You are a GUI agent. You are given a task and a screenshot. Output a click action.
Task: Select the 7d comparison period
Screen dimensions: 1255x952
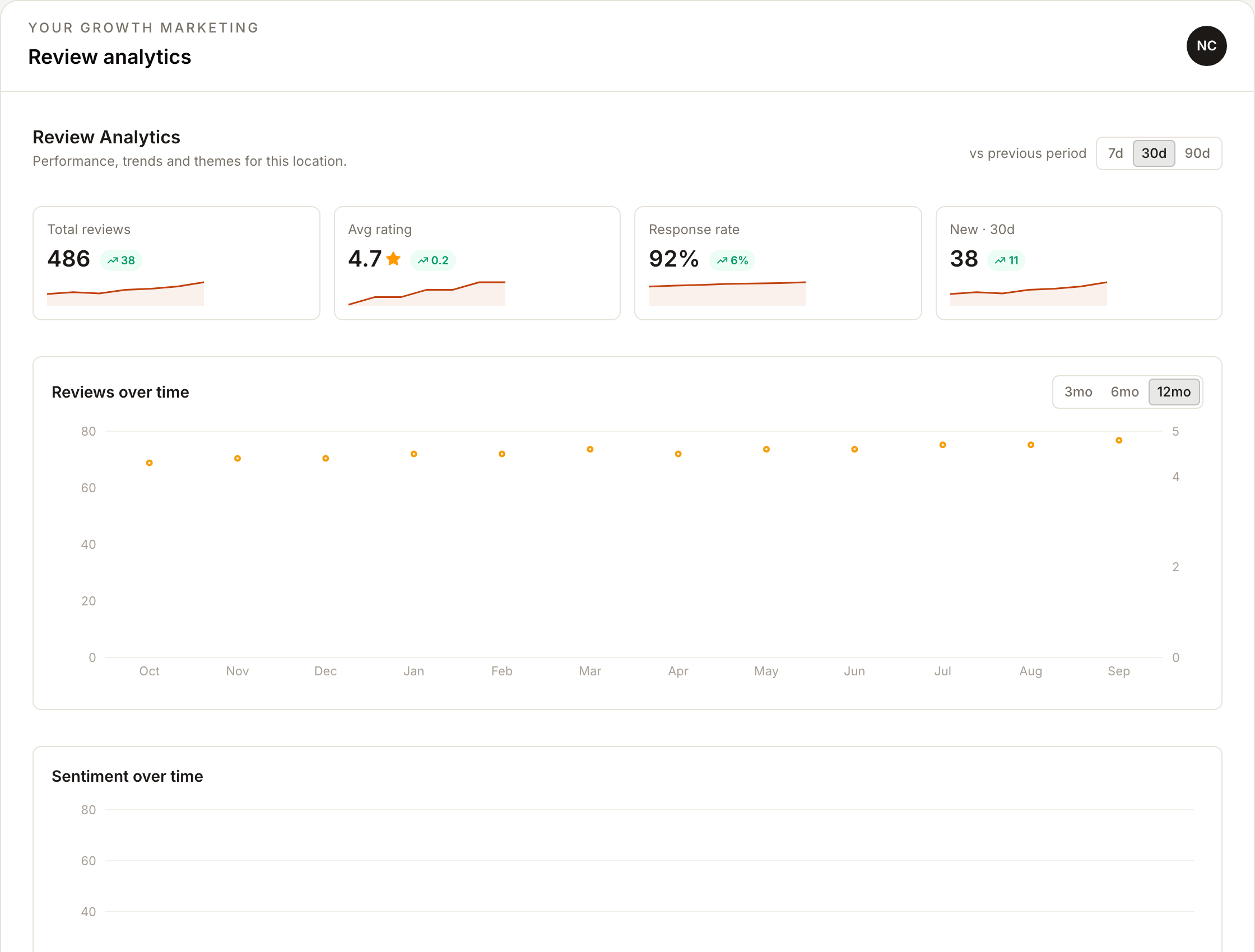(x=1115, y=153)
